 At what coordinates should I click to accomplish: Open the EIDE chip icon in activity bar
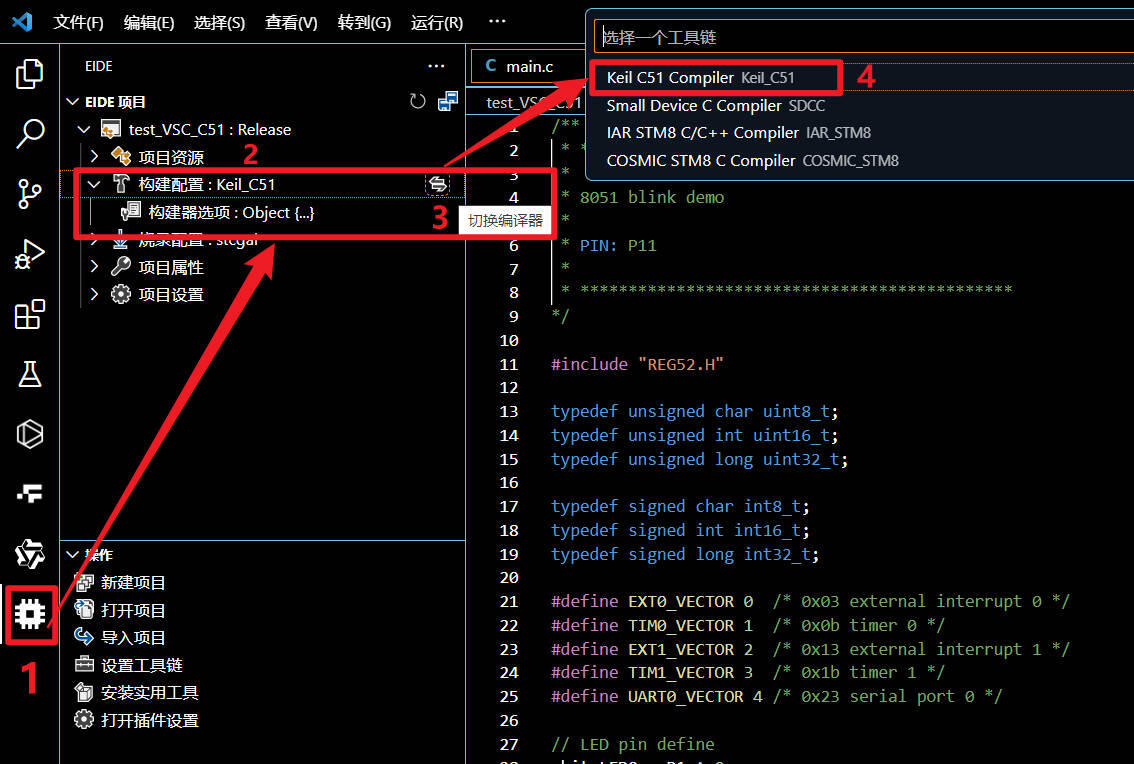click(x=30, y=614)
